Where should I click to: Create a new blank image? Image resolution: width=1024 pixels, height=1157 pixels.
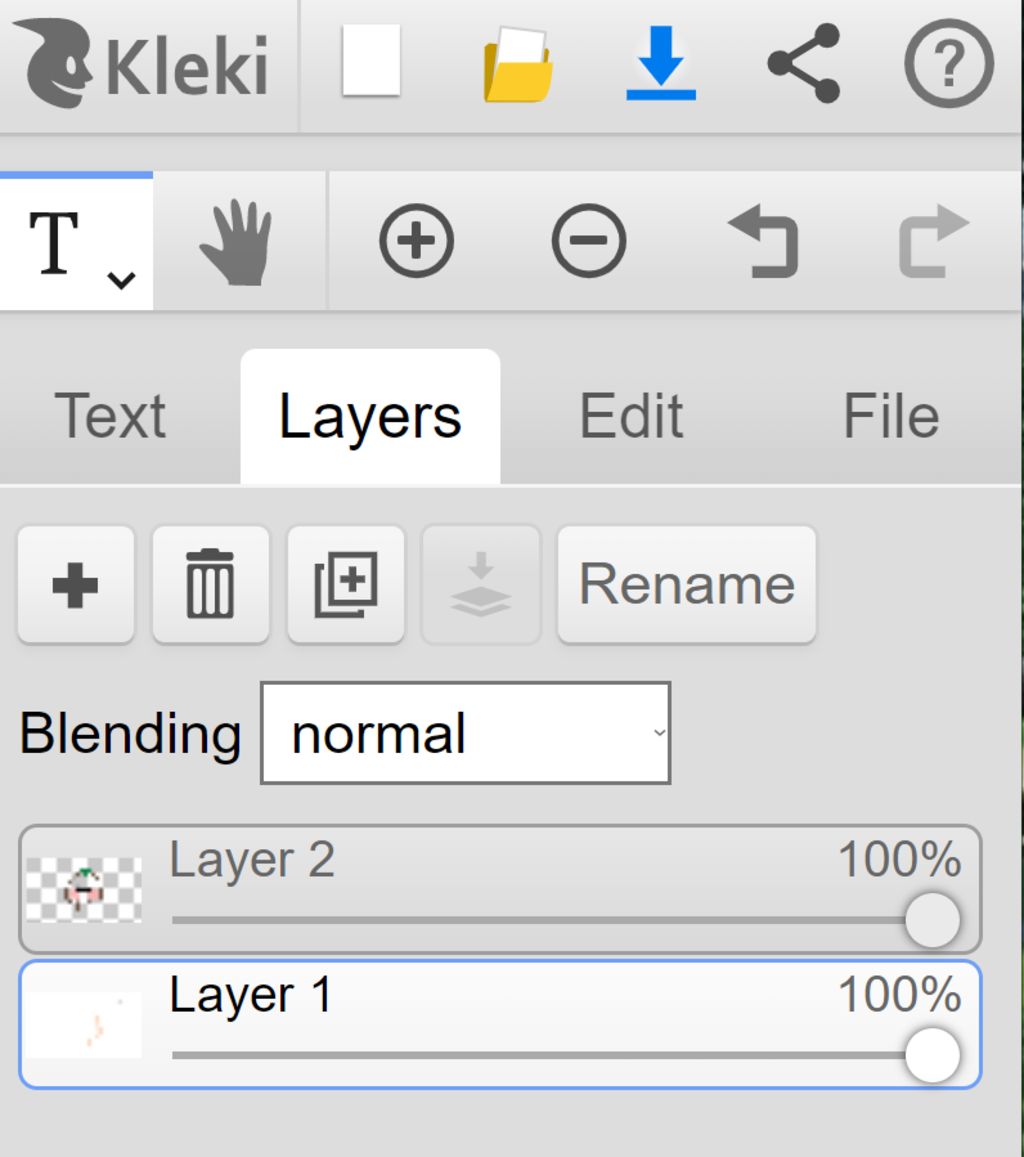(371, 62)
